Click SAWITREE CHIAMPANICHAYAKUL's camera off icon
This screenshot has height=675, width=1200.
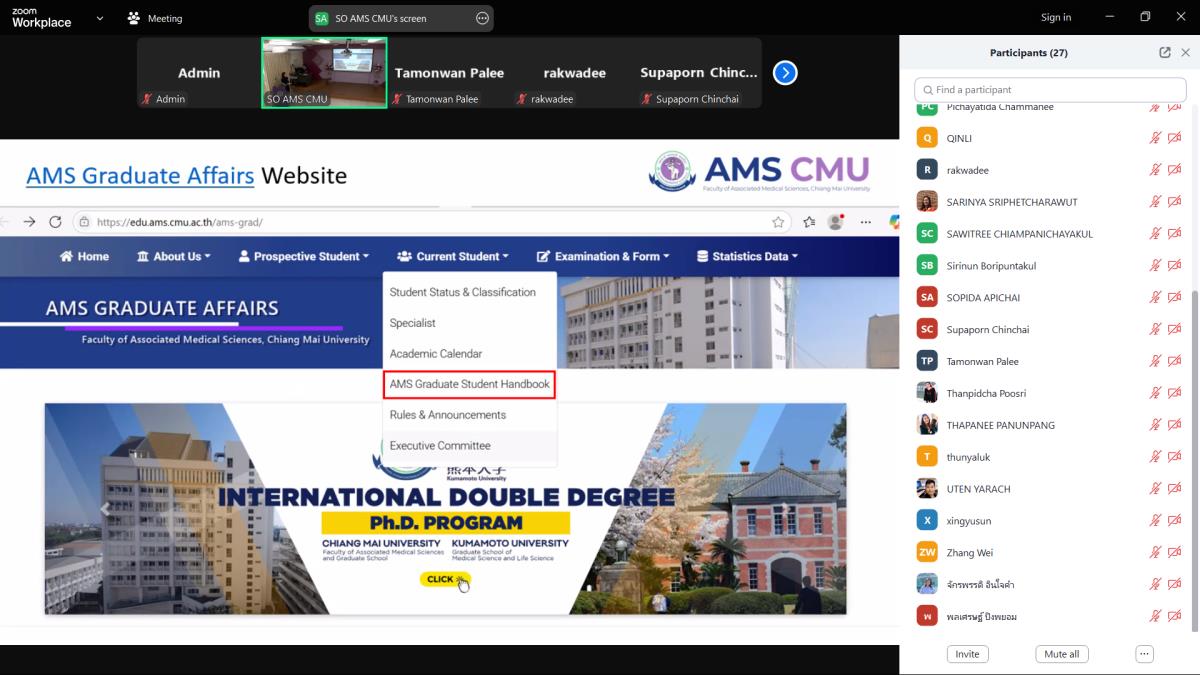(x=1175, y=234)
